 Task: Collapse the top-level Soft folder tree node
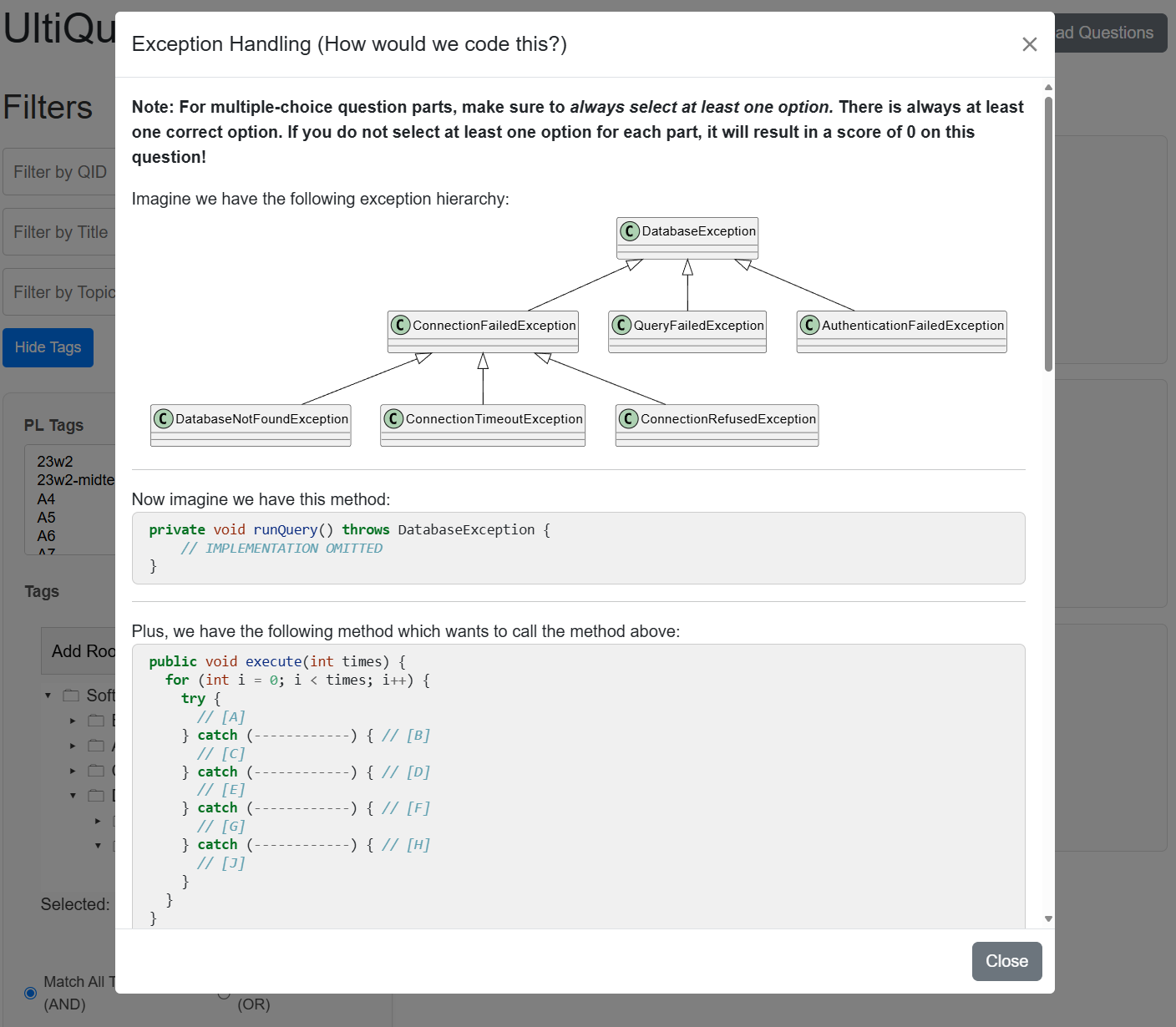[48, 696]
